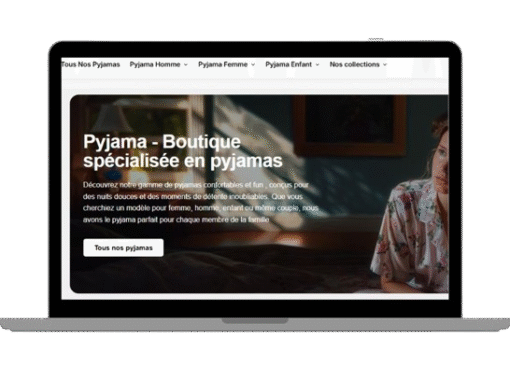Open the Tous Nos Pyjamas menu link
Image resolution: width=510 pixels, height=382 pixels.
(x=91, y=64)
